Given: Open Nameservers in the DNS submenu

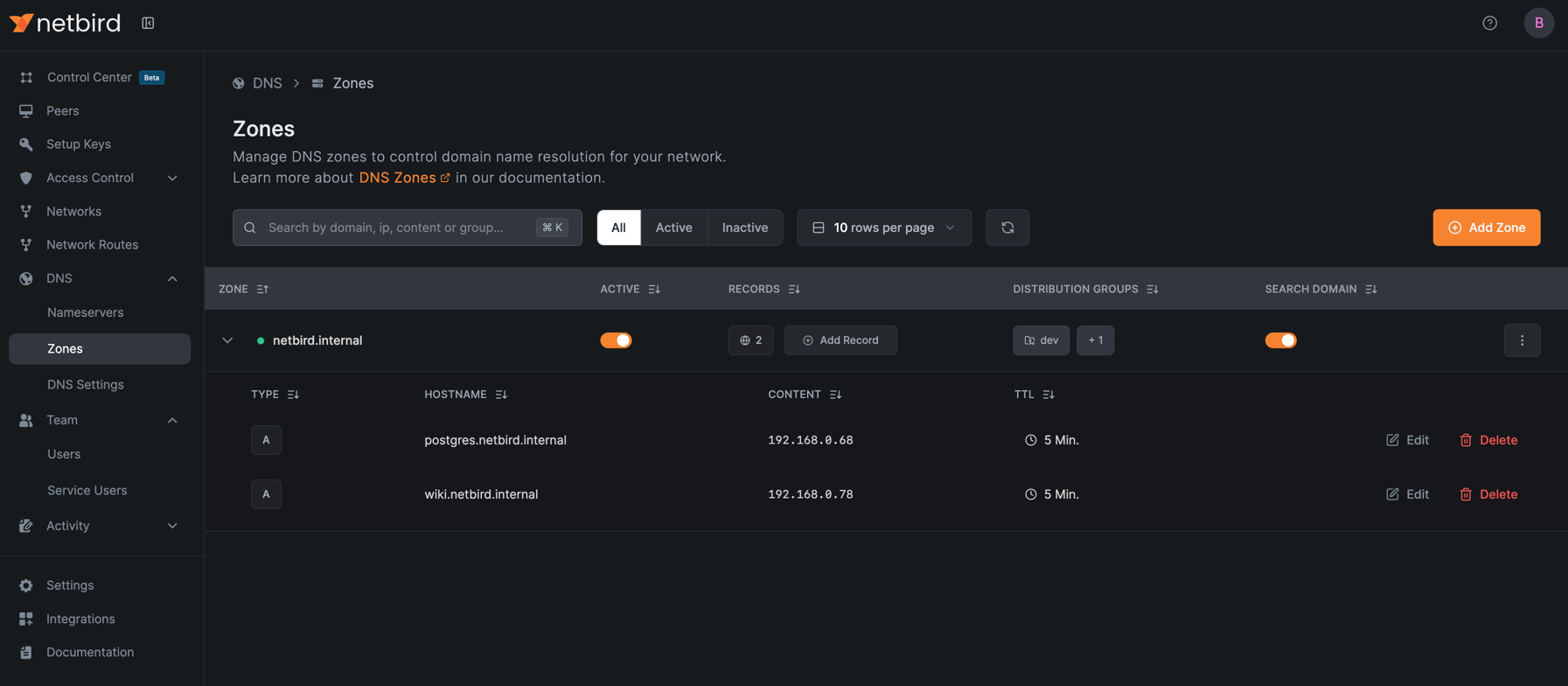Looking at the screenshot, I should [x=85, y=312].
